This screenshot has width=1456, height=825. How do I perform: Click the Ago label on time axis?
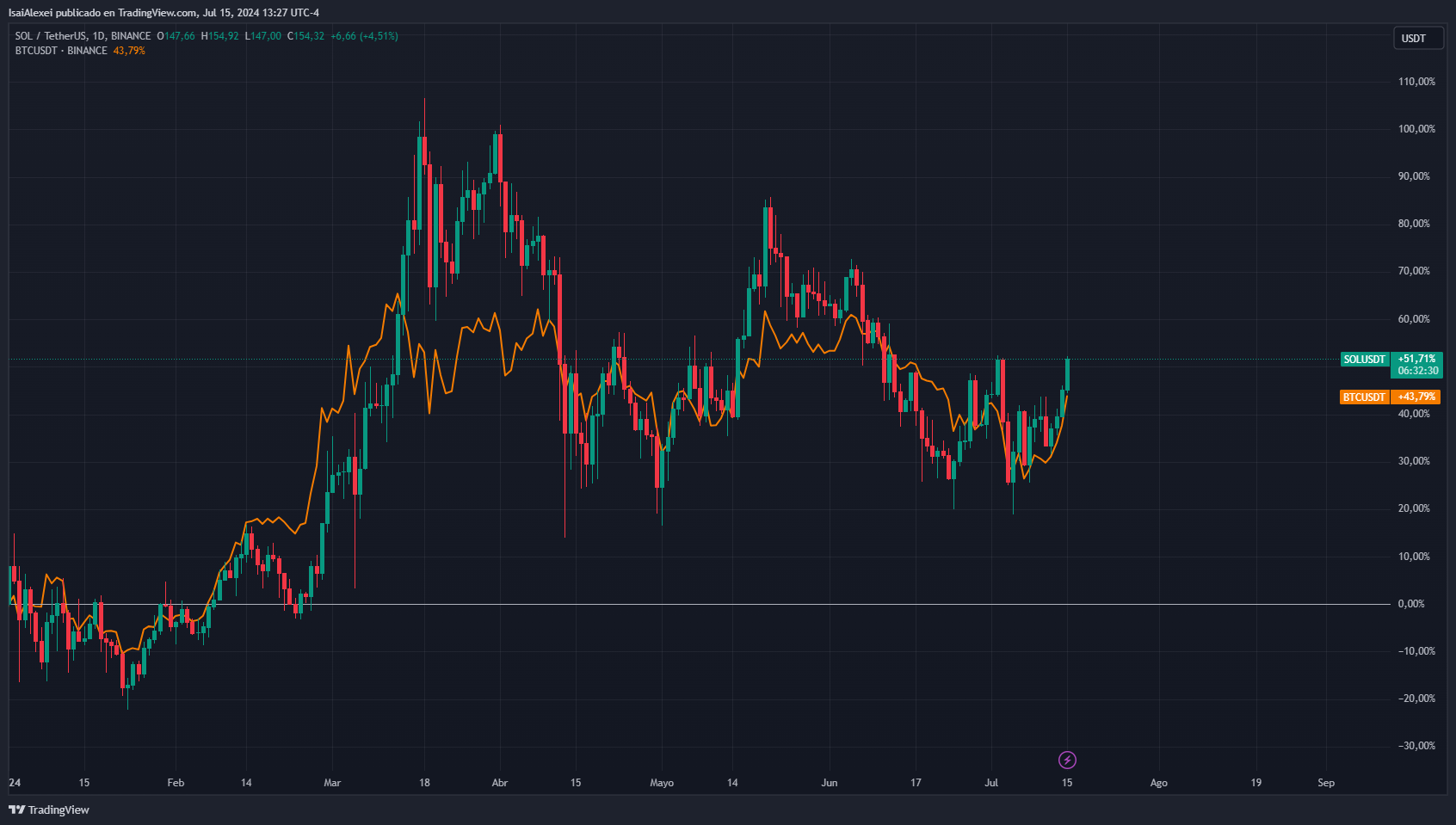pos(1159,783)
